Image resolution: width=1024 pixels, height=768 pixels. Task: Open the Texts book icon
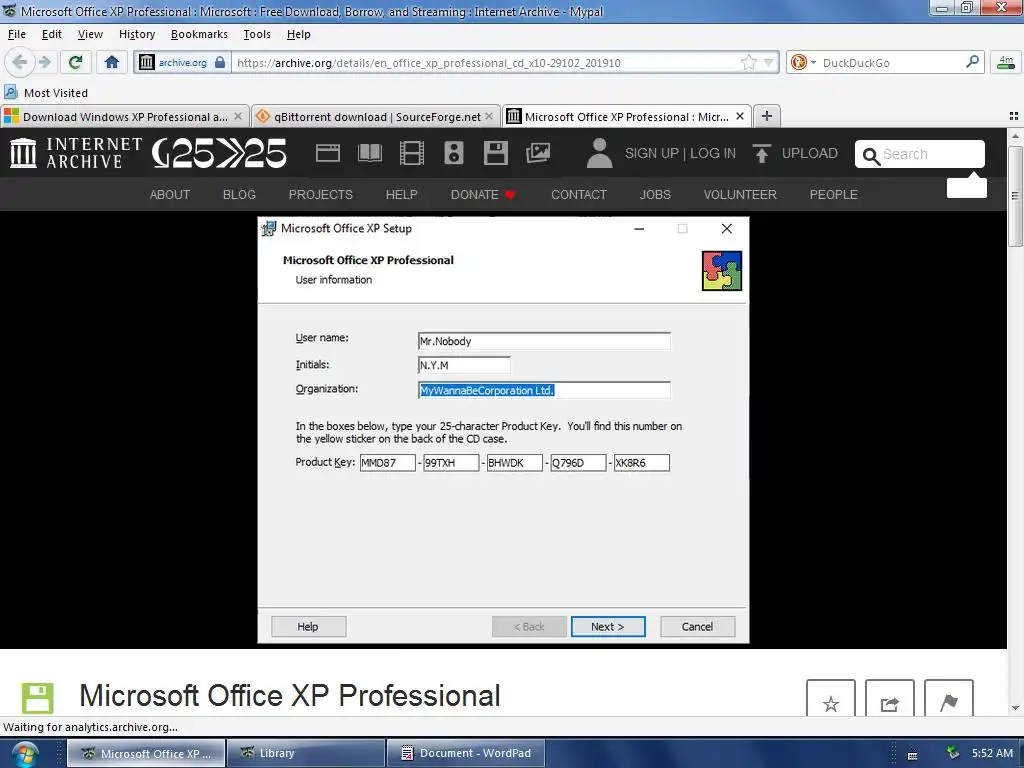click(370, 153)
